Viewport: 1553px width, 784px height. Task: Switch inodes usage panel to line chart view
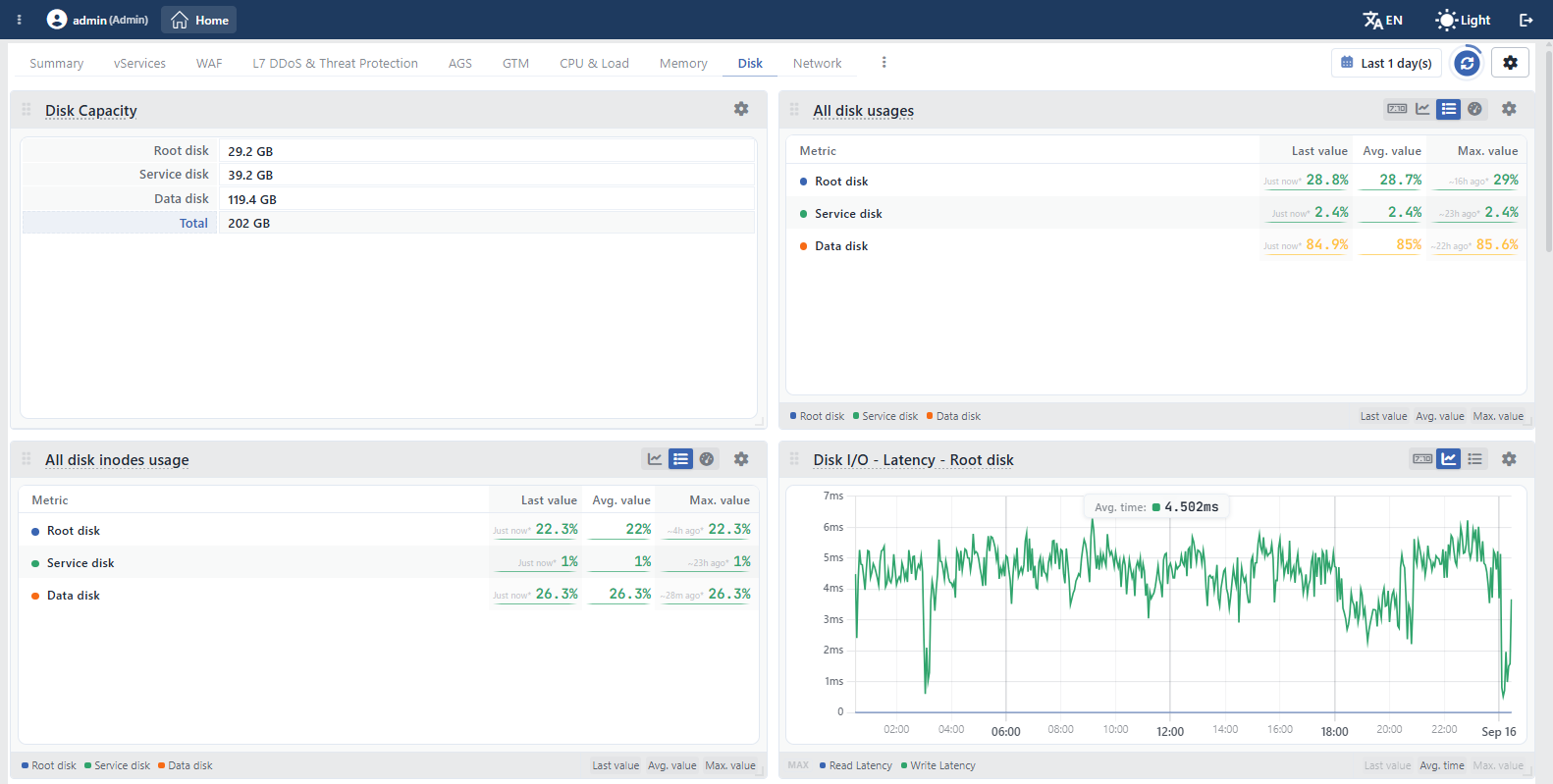655,458
